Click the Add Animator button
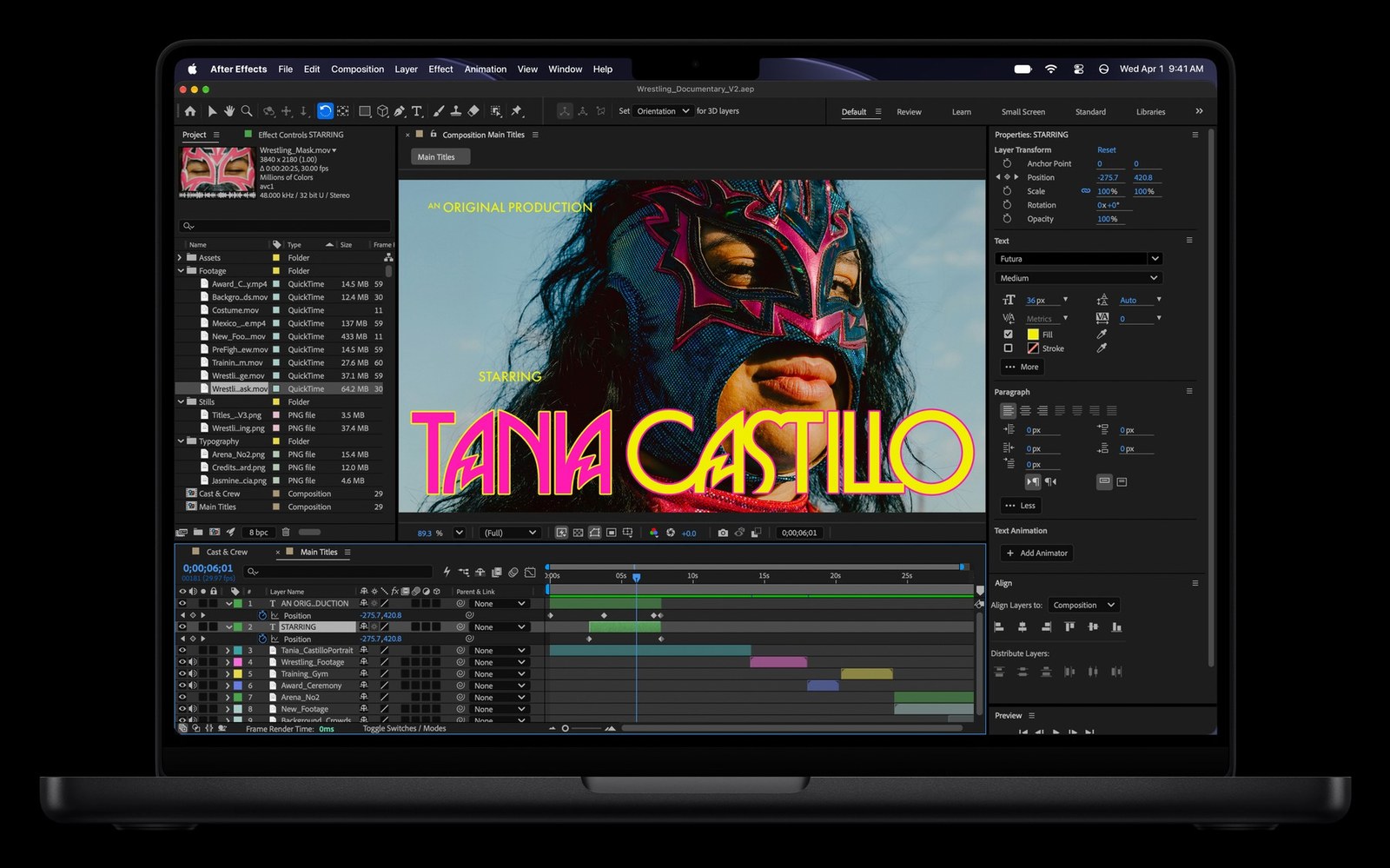The image size is (1390, 868). 1037,553
